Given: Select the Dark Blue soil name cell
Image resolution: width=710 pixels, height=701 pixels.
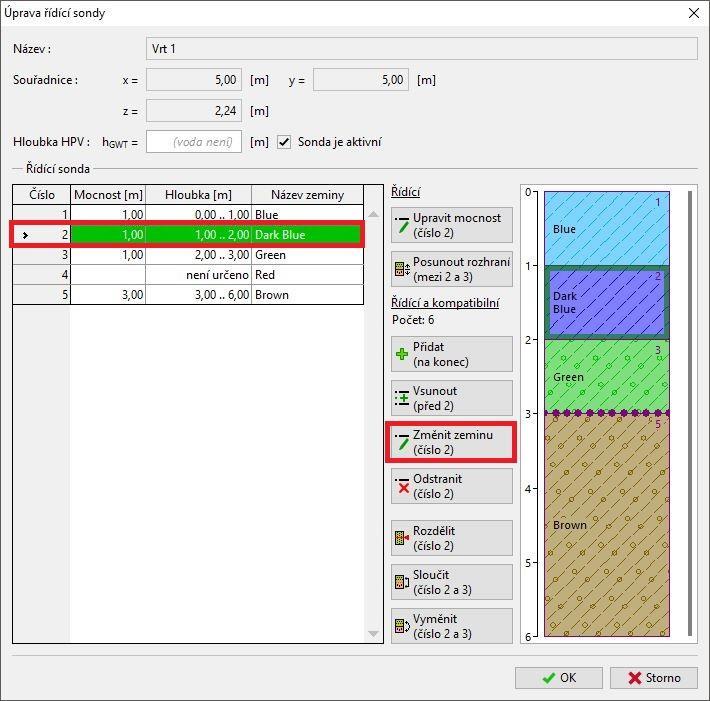Looking at the screenshot, I should point(307,235).
